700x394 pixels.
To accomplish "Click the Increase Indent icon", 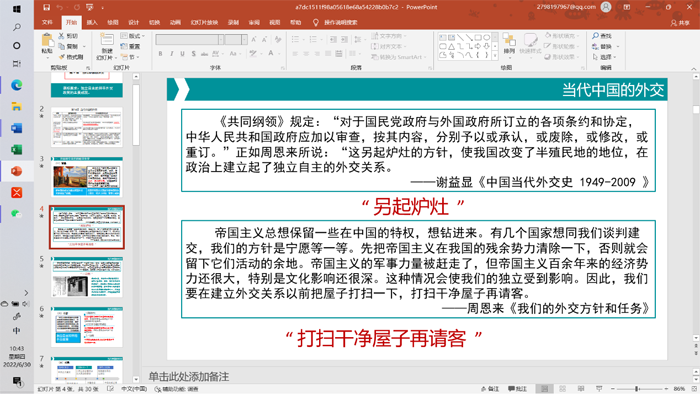I will pyautogui.click(x=344, y=40).
